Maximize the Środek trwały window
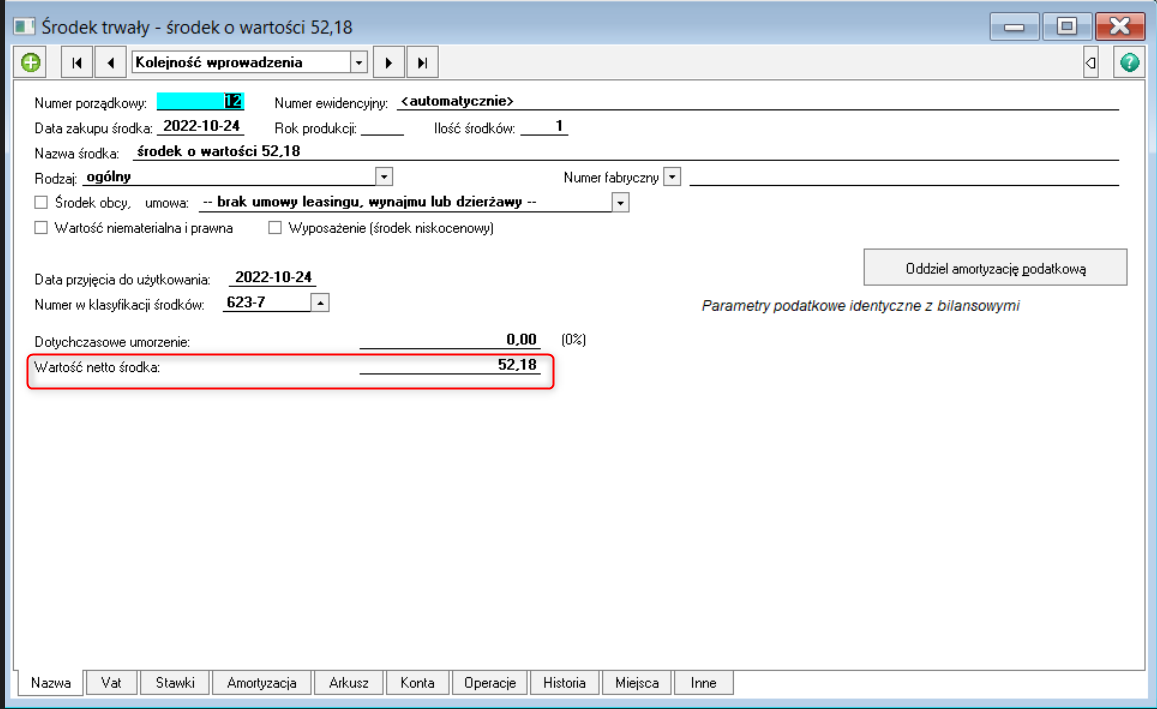This screenshot has width=1157, height=709. pos(1066,27)
